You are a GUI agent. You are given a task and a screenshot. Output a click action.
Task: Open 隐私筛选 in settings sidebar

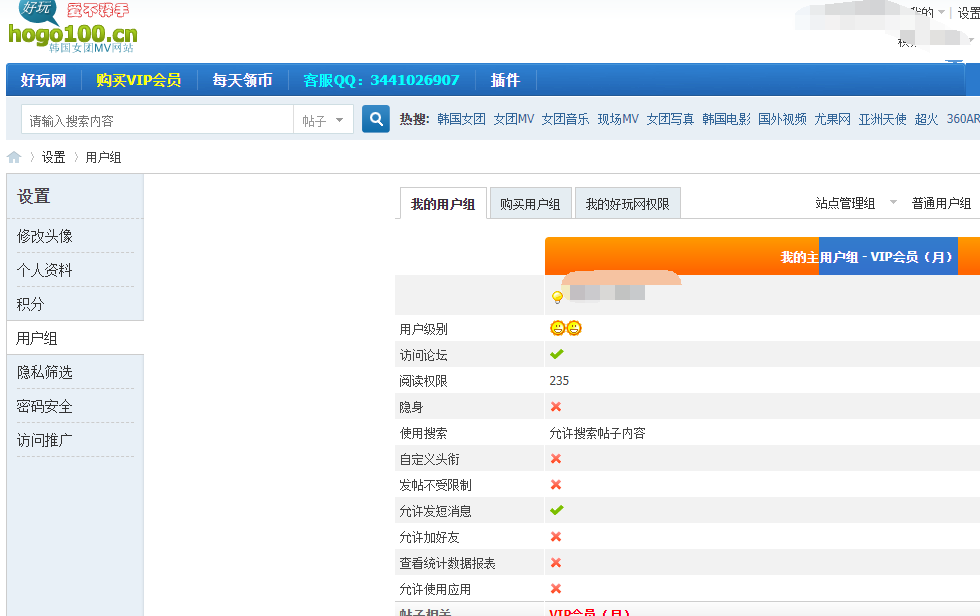44,372
